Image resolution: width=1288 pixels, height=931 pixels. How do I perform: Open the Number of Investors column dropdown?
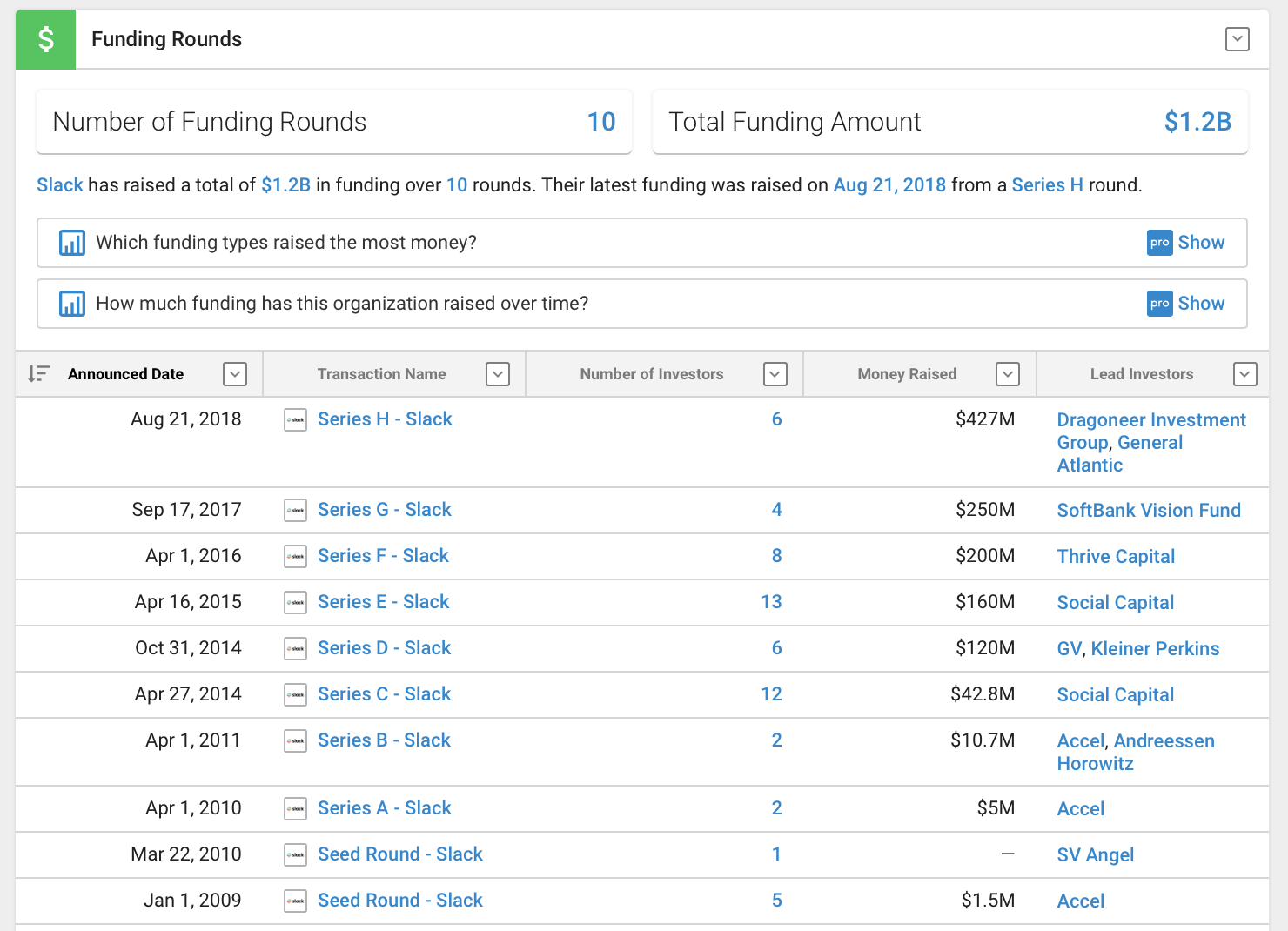point(775,374)
